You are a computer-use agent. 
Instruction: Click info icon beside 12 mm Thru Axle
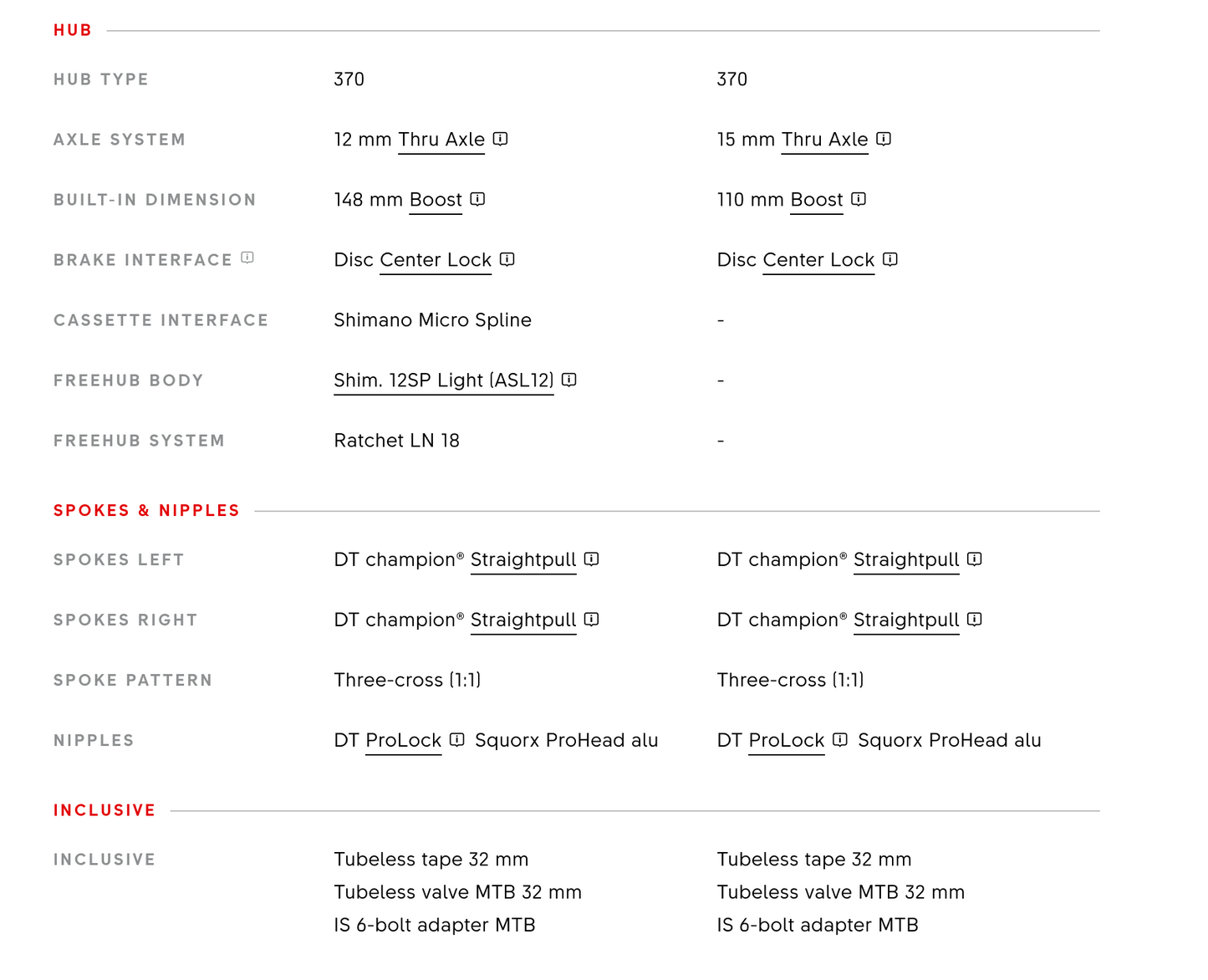tap(501, 139)
